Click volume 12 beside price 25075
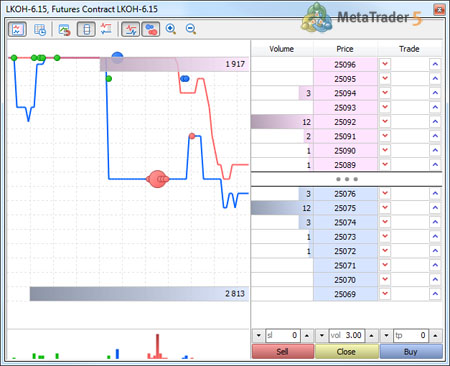 pyautogui.click(x=282, y=208)
